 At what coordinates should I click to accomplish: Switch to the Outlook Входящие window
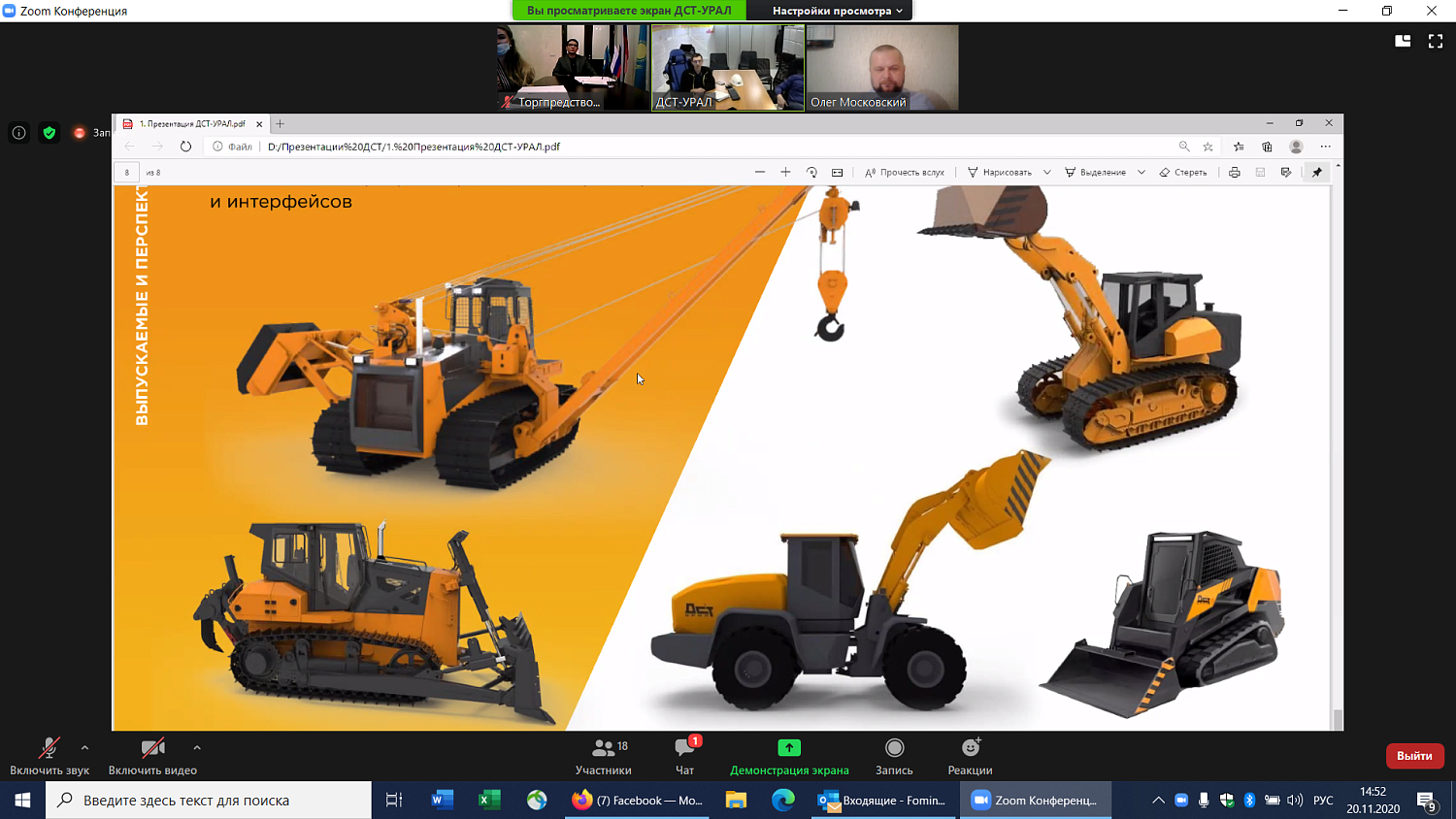pyautogui.click(x=882, y=800)
